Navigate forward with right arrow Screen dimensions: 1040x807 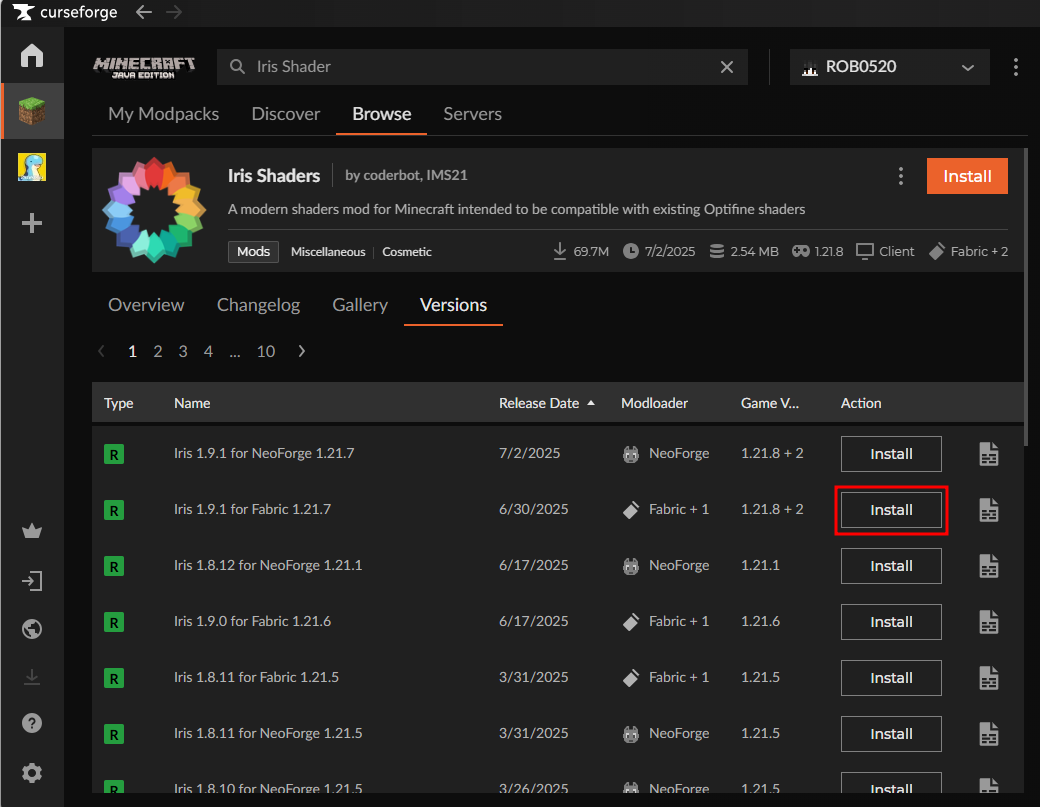174,12
